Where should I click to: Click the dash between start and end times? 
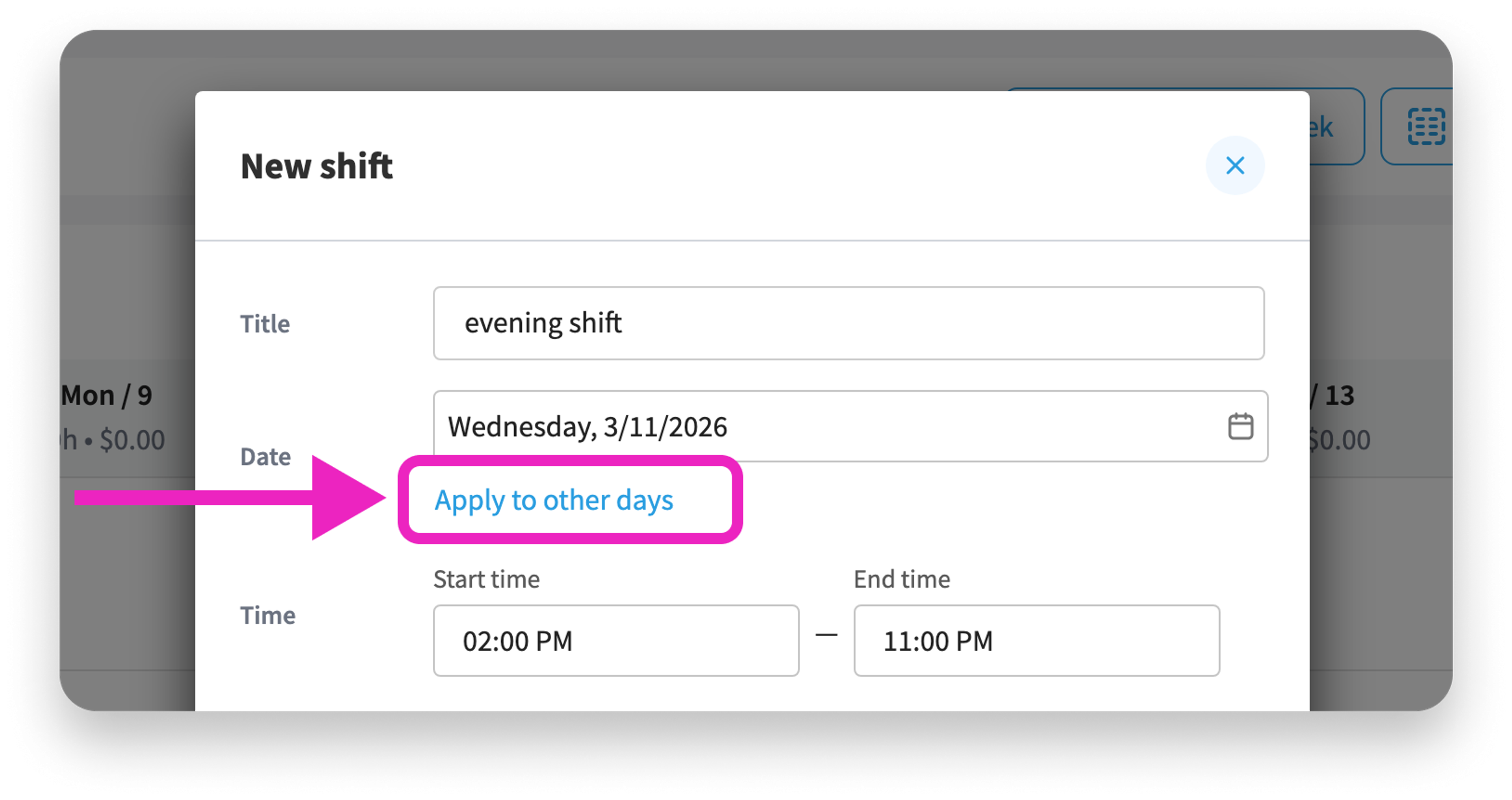click(x=826, y=635)
